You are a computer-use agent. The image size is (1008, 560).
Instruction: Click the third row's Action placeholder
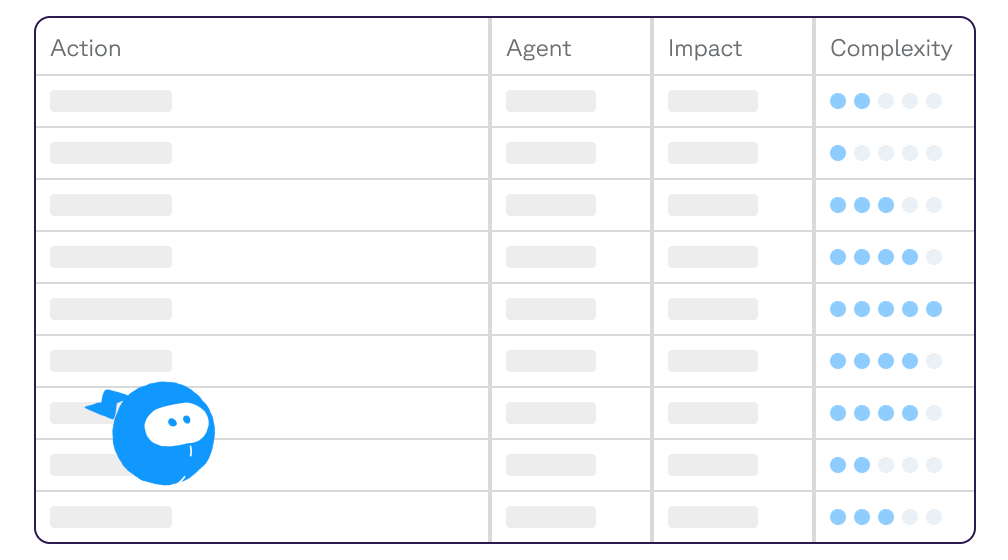click(x=111, y=205)
